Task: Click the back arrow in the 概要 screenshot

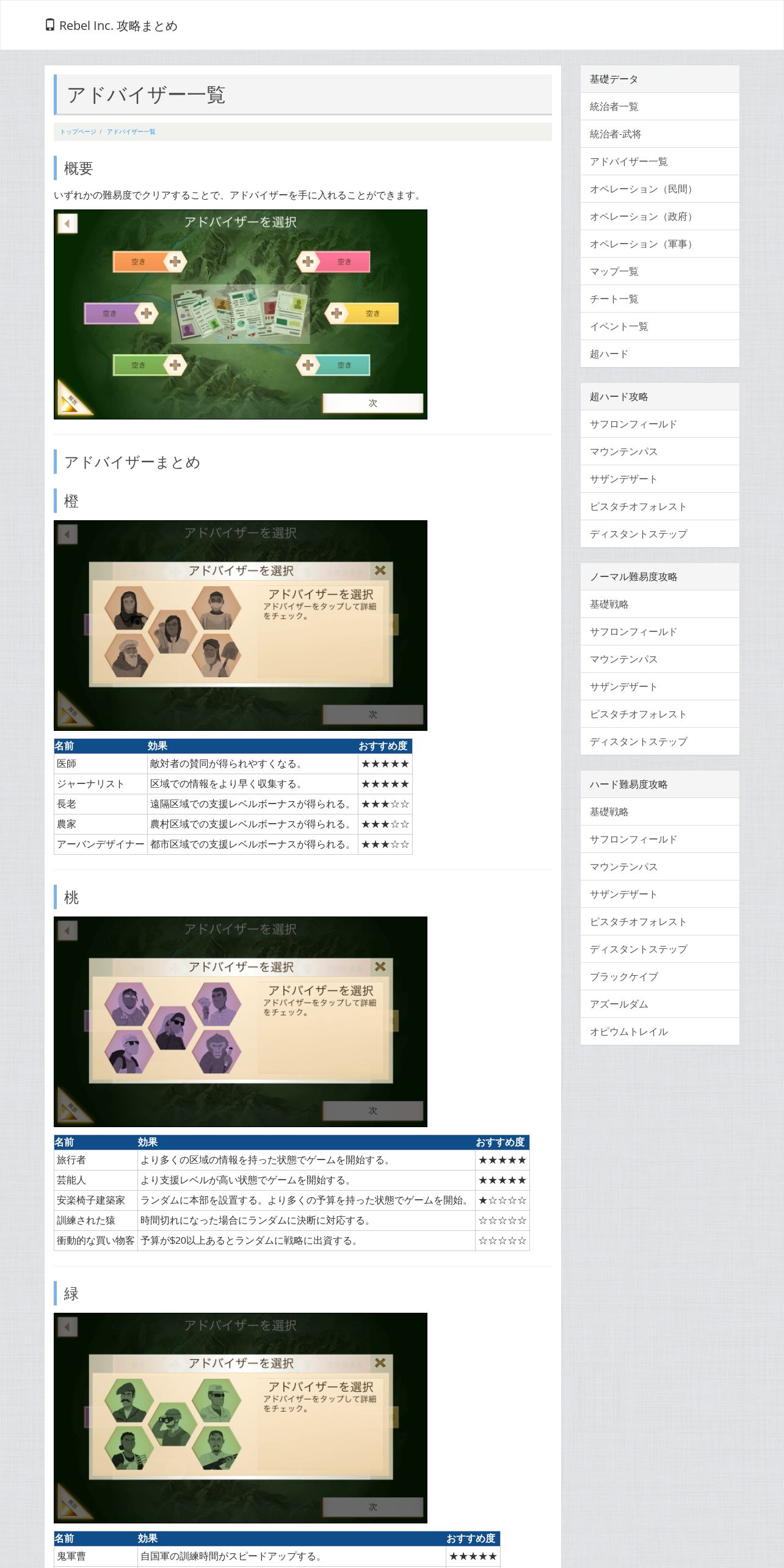Action: (x=67, y=223)
